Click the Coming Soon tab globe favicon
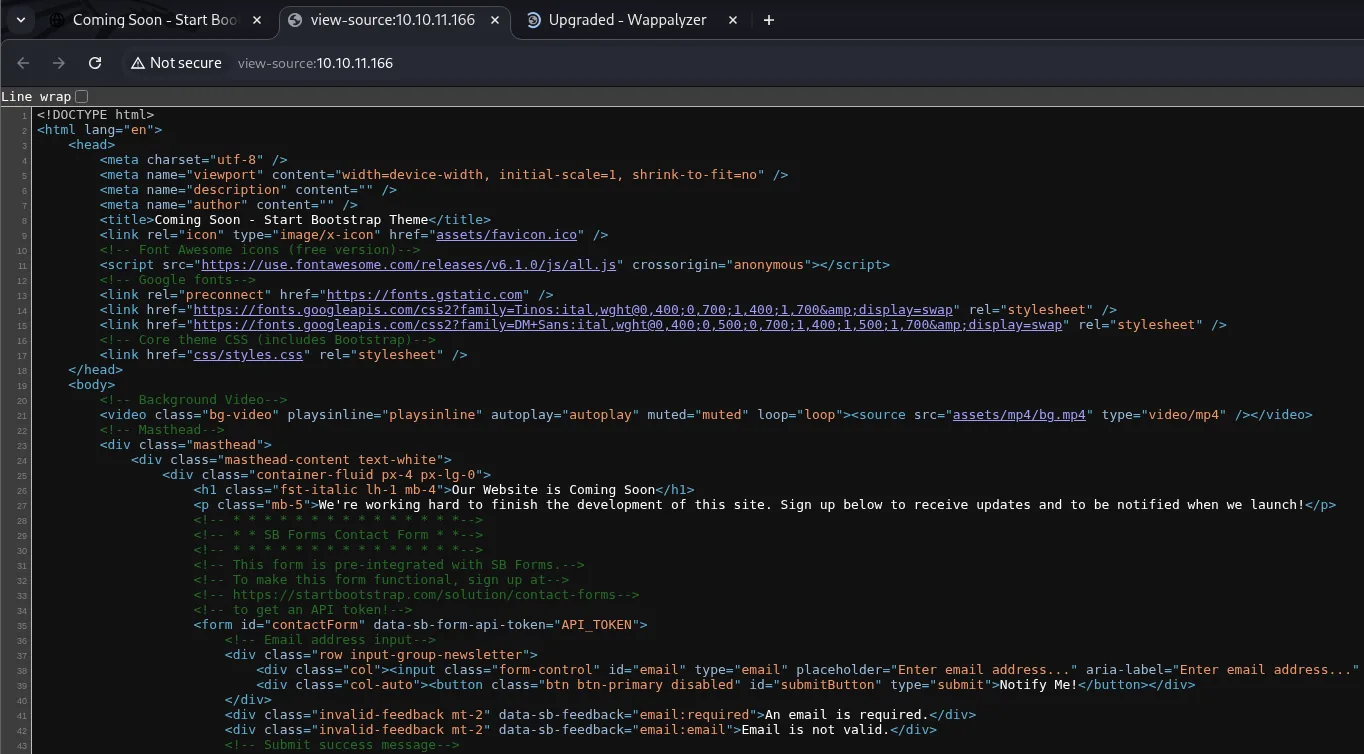This screenshot has height=754, width=1364. [x=57, y=20]
